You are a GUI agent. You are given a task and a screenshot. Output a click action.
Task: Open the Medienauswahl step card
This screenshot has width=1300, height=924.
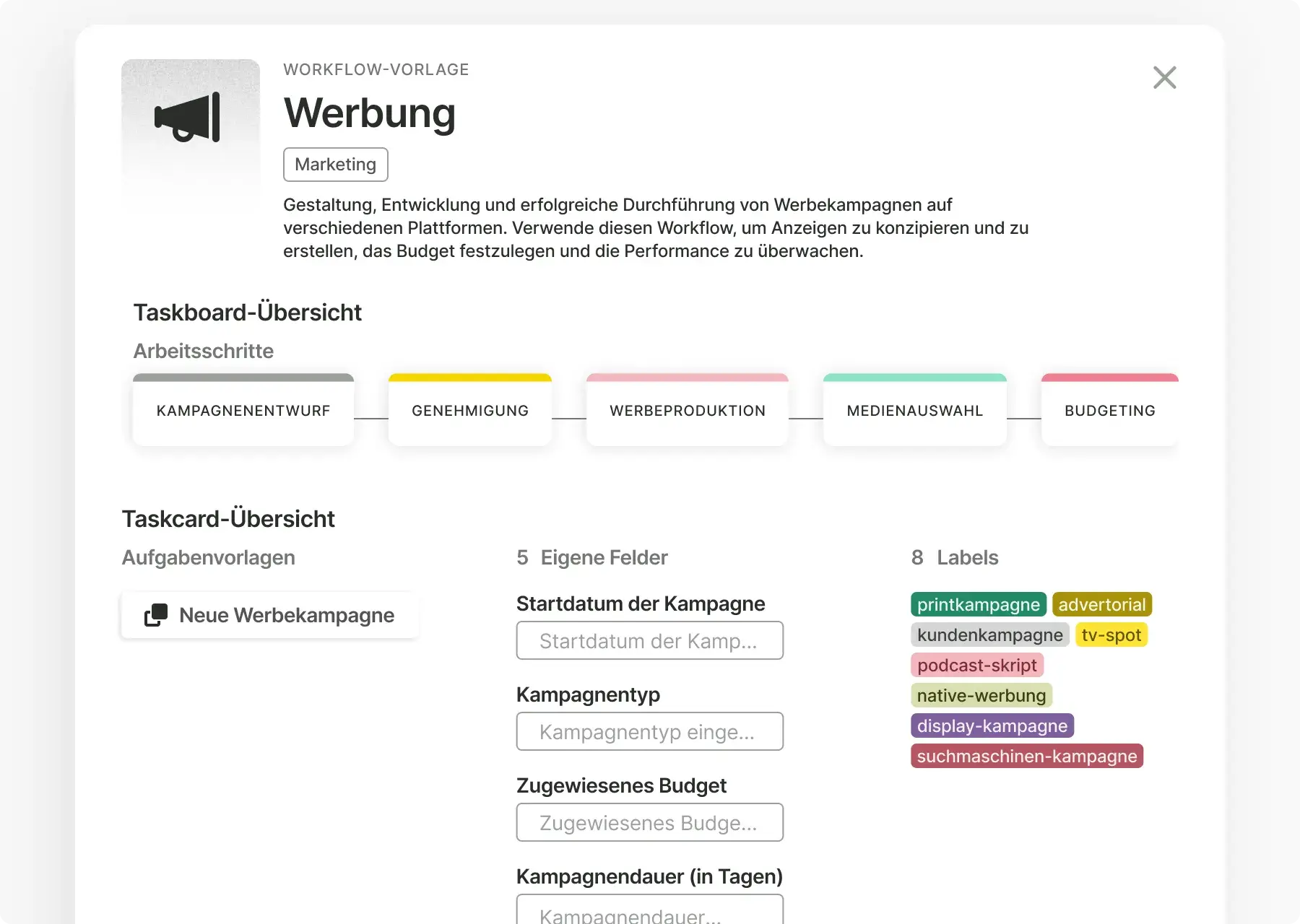pos(914,411)
